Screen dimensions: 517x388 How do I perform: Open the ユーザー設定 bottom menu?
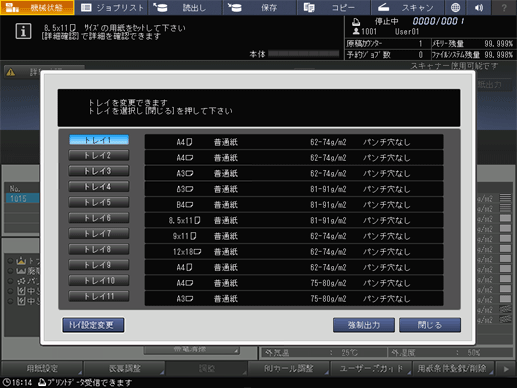(371, 369)
